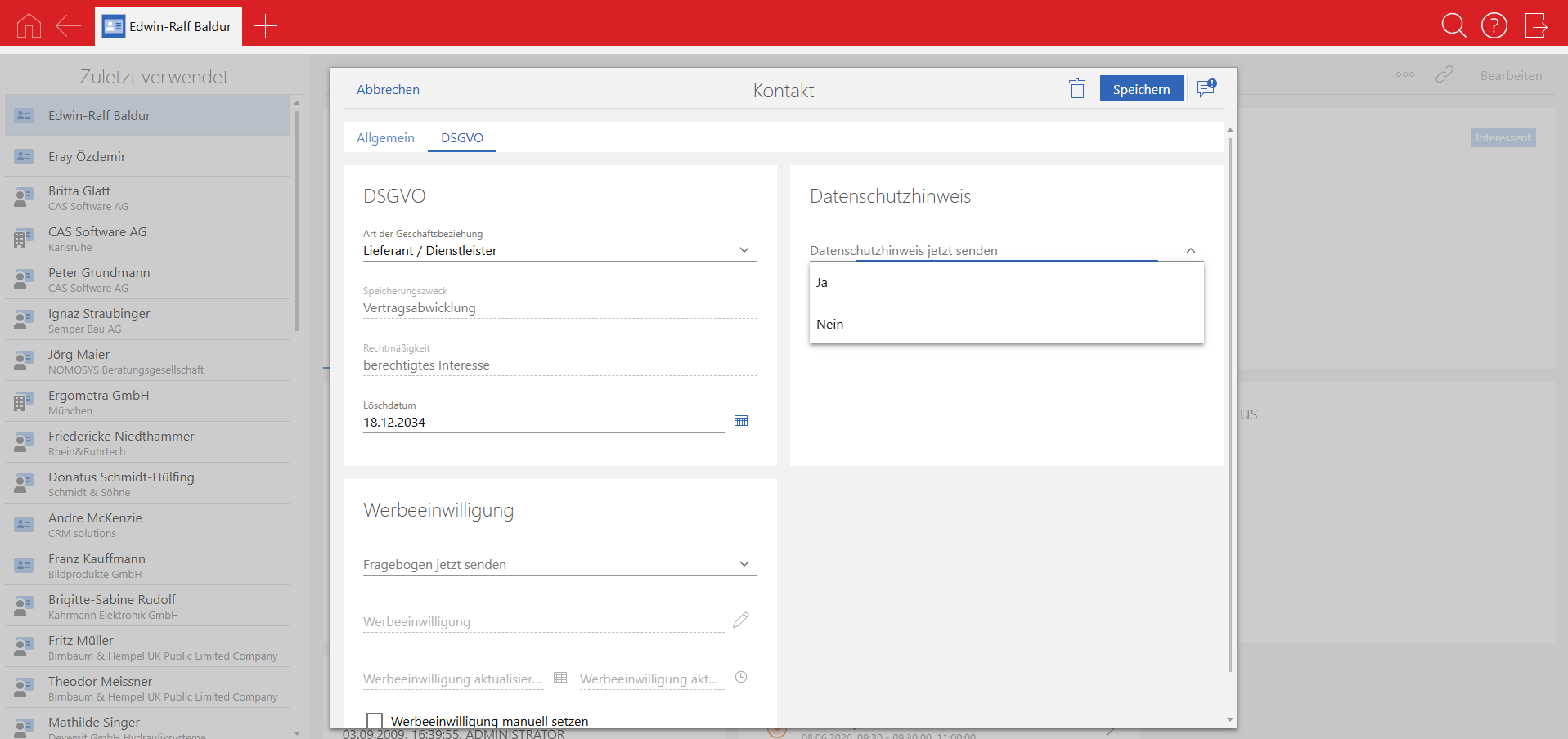Select Nein in the dropdown list
This screenshot has height=739, width=1568.
[1006, 324]
